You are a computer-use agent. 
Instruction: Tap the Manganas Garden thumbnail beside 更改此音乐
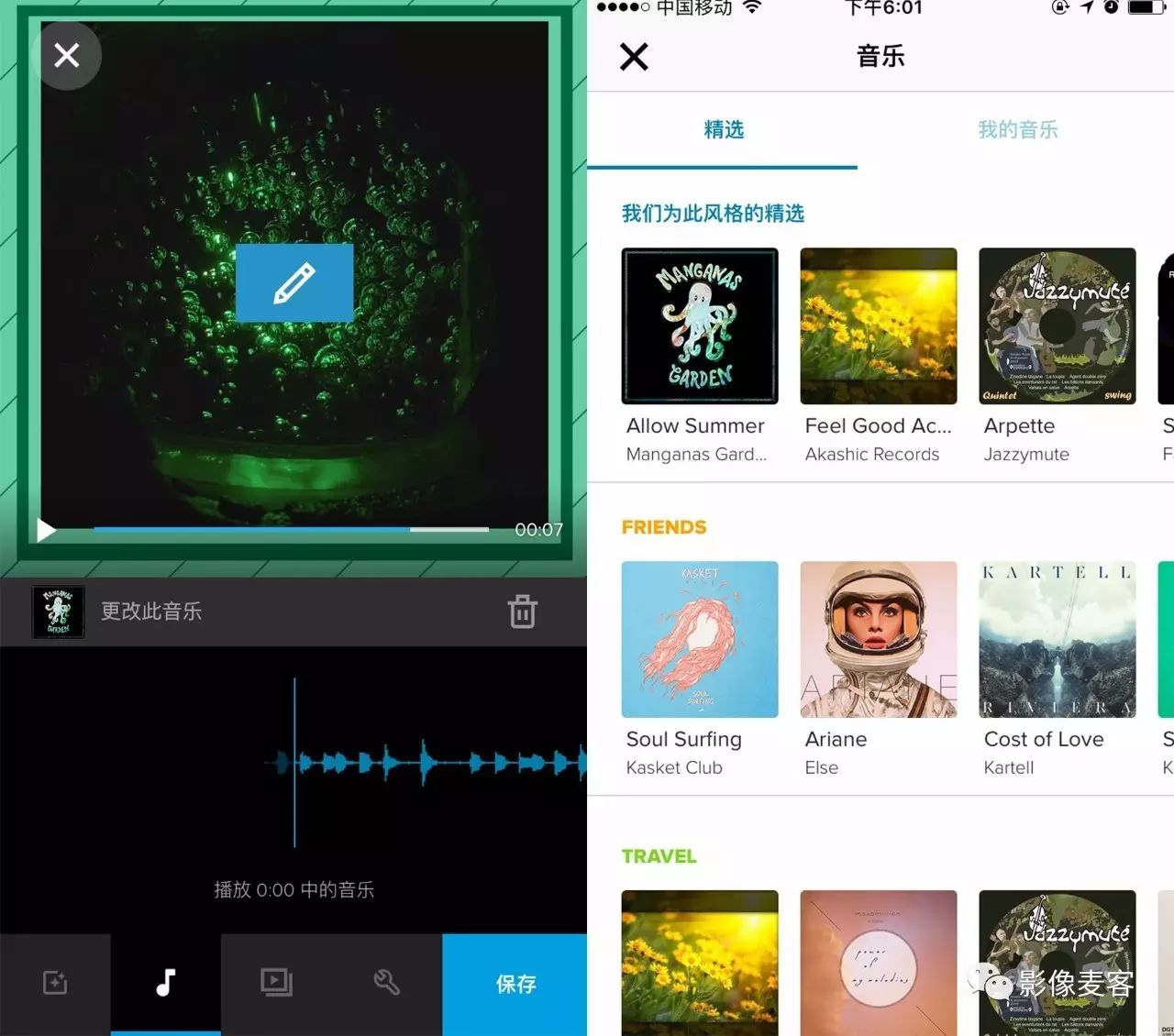59,612
